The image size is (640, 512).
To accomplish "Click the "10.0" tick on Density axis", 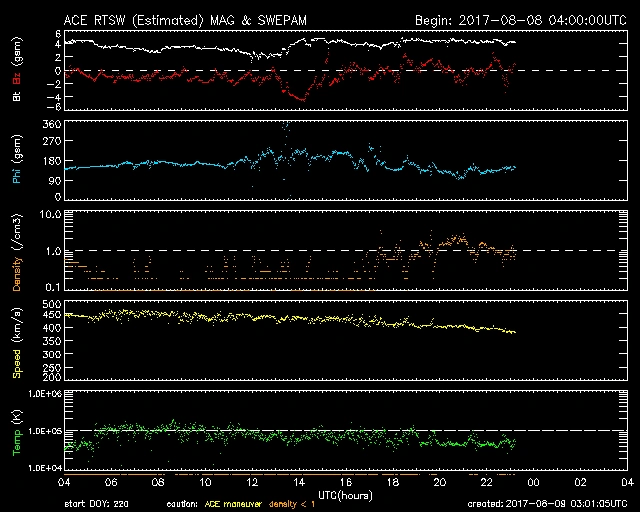I will click(x=50, y=214).
